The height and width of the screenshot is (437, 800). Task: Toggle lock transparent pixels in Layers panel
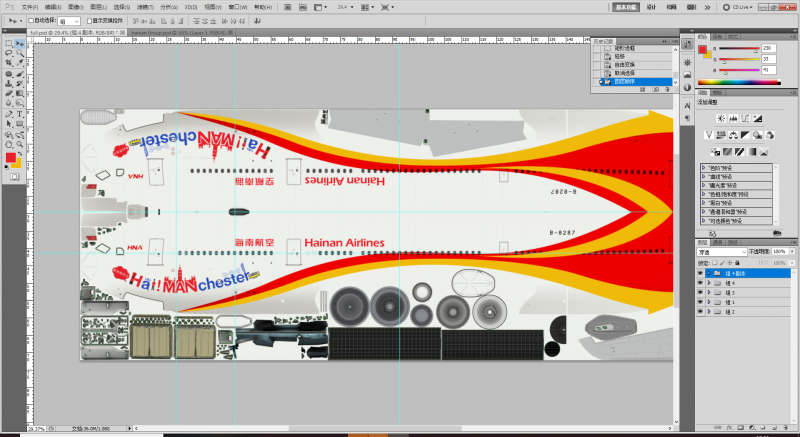pyautogui.click(x=715, y=263)
